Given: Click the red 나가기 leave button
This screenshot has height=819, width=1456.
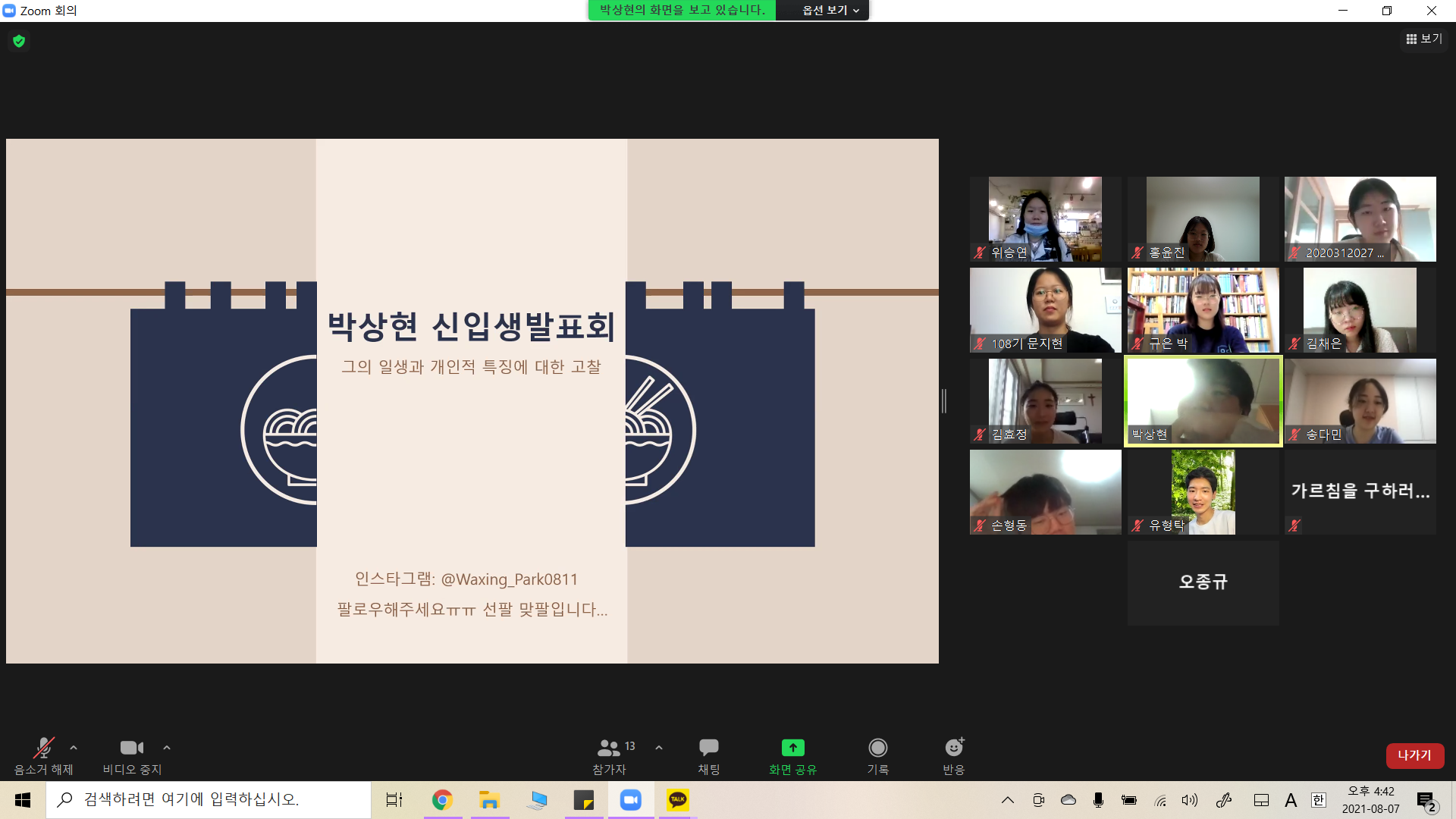Looking at the screenshot, I should point(1414,755).
